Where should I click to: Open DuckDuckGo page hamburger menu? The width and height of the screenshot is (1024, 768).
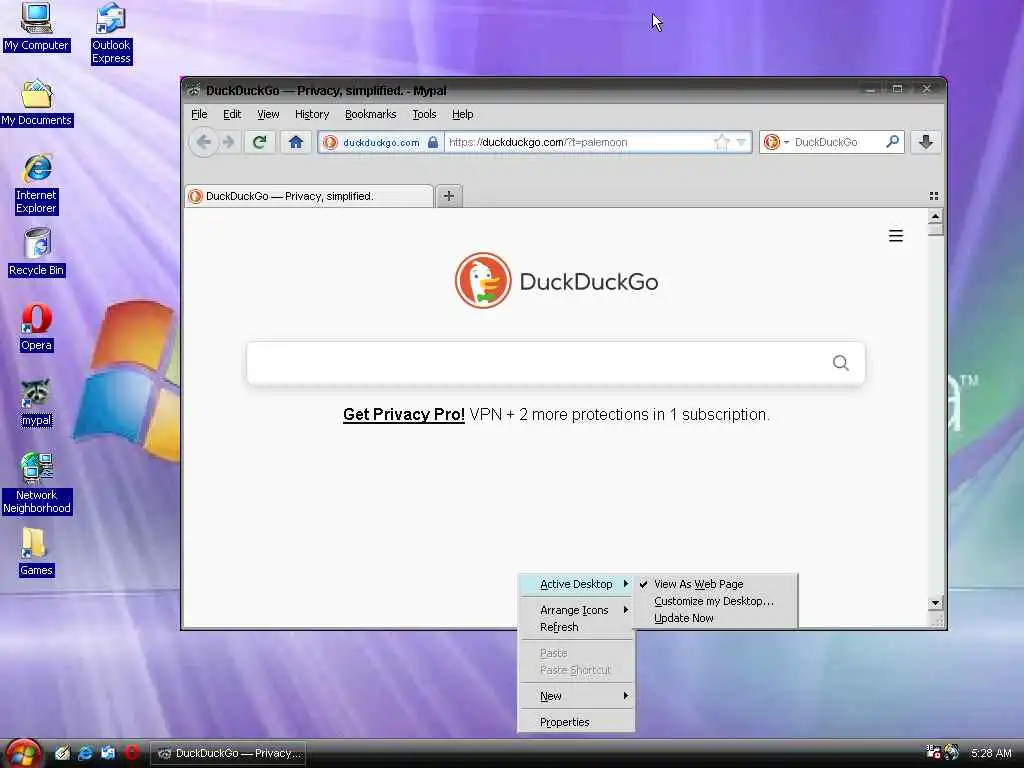tap(896, 236)
